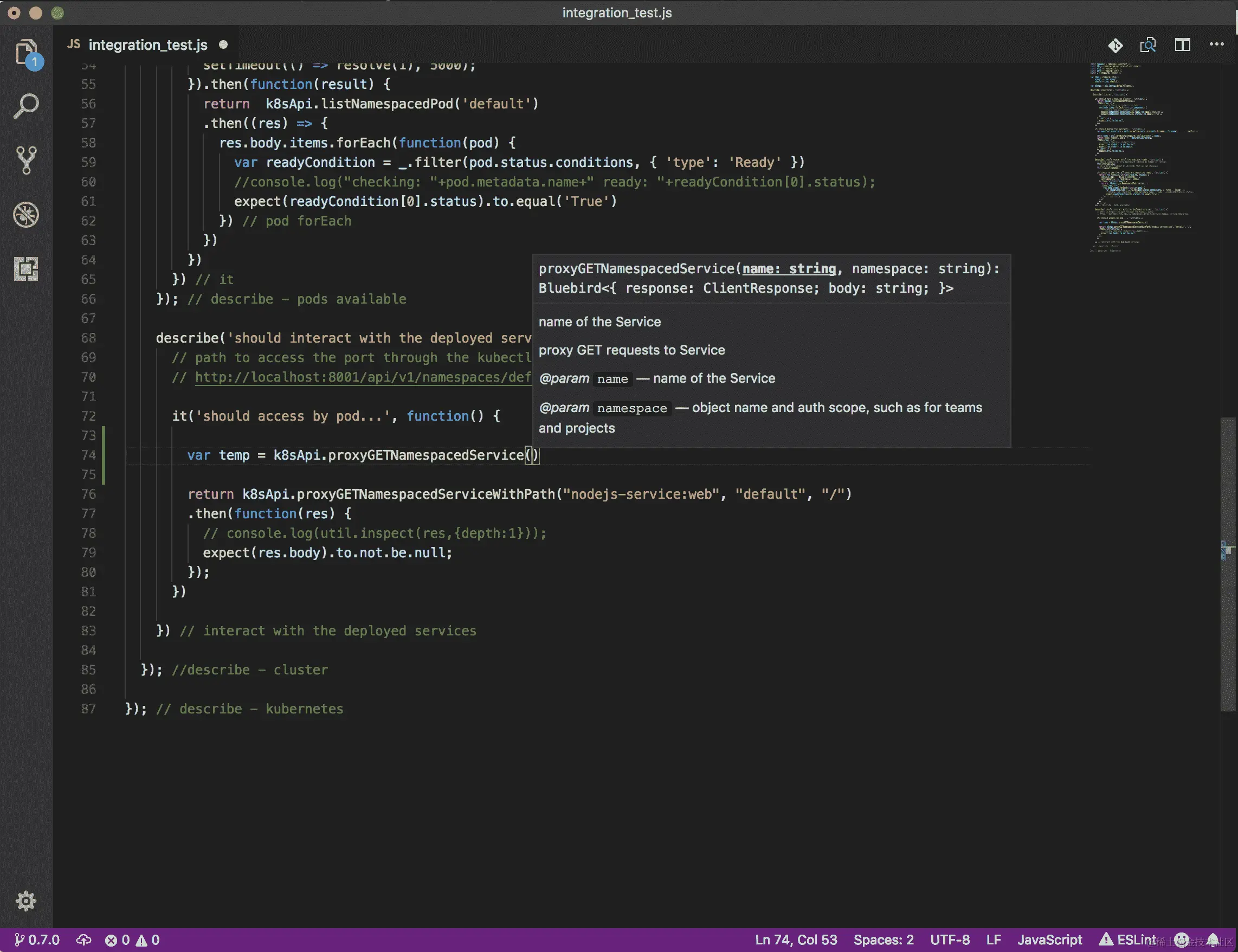The image size is (1238, 952).
Task: Click Ln 74, Col 53 go-to-line
Action: 796,940
